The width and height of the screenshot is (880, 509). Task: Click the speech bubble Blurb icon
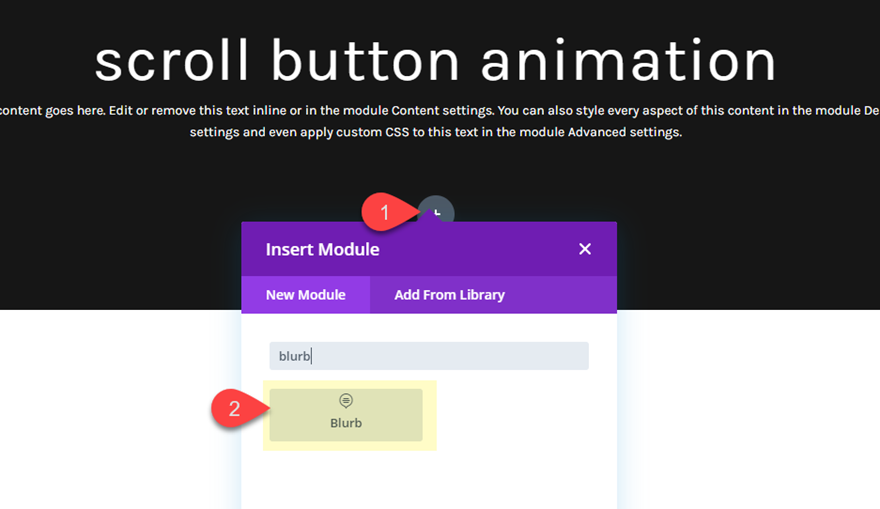[346, 401]
